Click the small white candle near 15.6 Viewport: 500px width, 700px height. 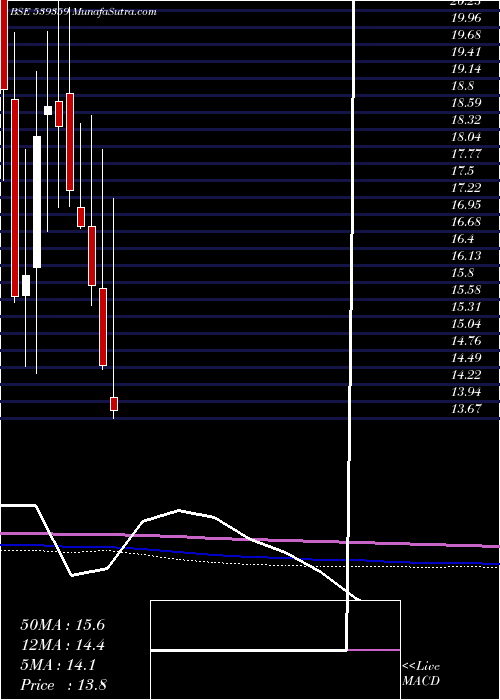[26, 285]
